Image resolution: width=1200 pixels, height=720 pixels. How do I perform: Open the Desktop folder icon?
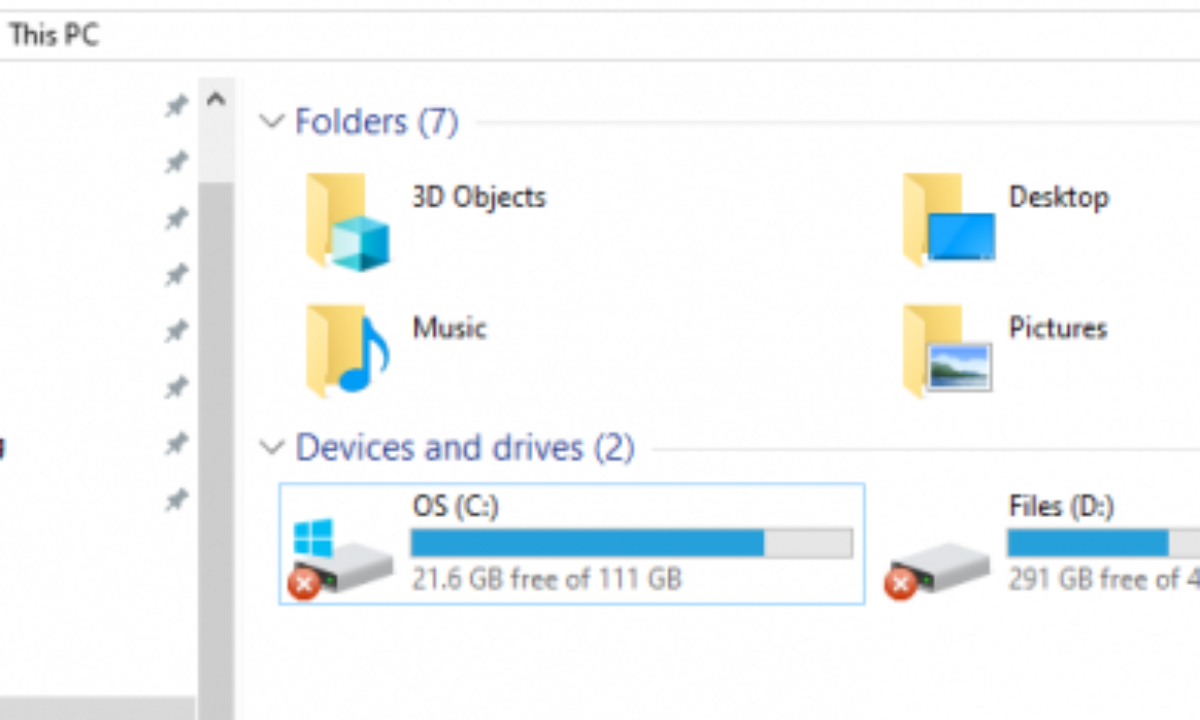tap(948, 220)
